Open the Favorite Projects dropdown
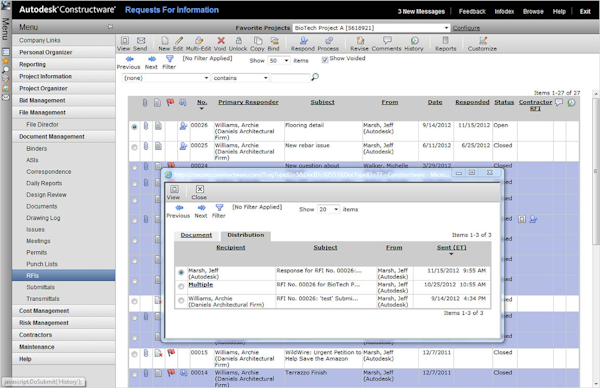This screenshot has height=388, width=600. tap(371, 28)
